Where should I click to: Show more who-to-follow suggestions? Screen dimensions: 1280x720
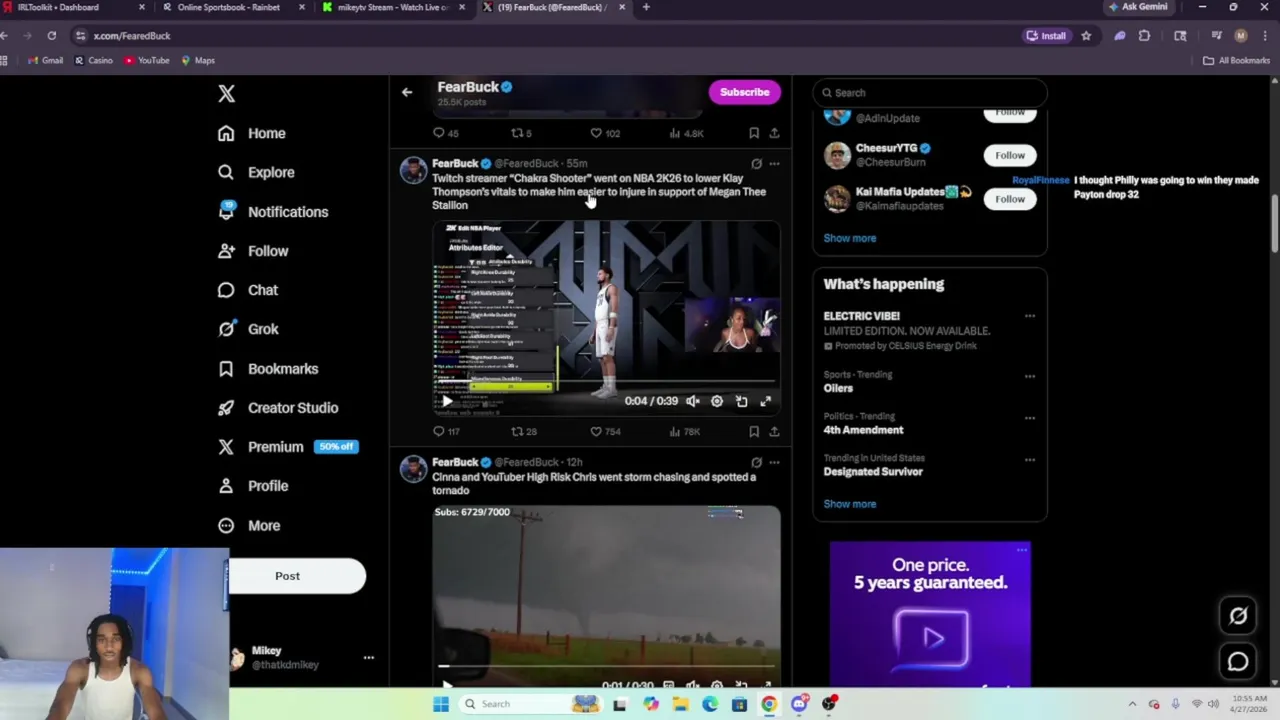(850, 238)
